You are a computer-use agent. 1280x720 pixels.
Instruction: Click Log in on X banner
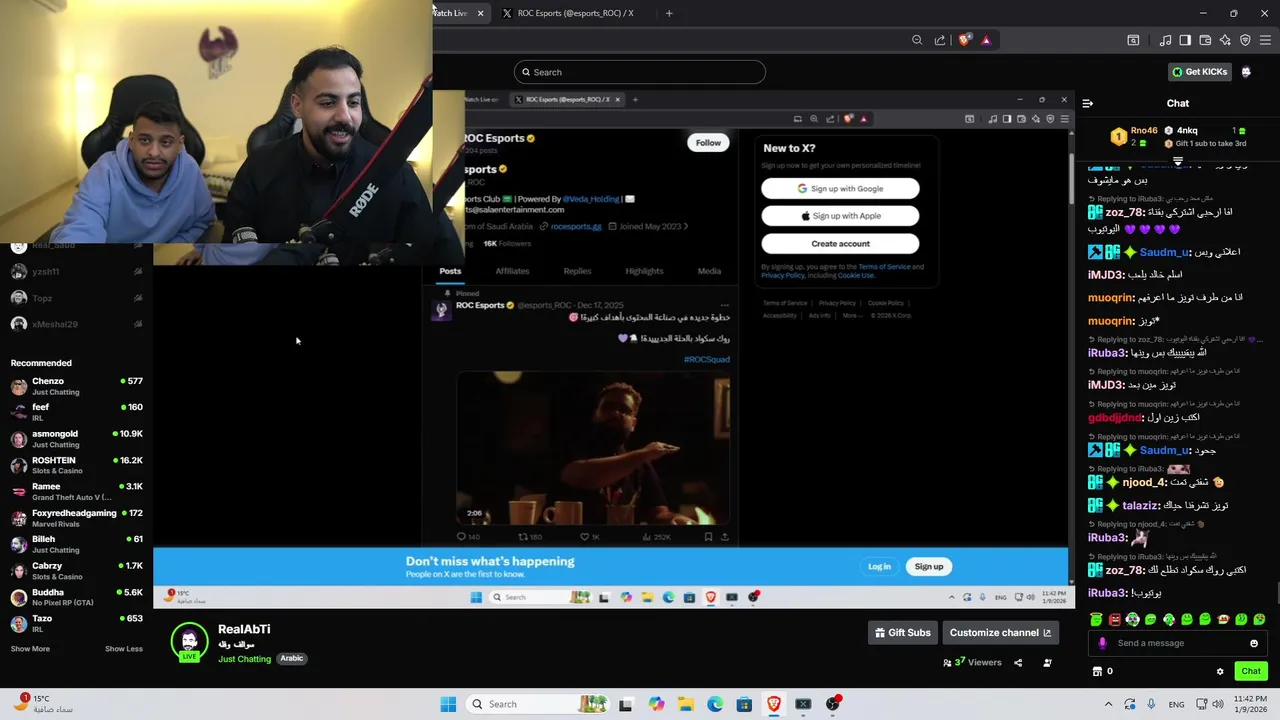(879, 567)
